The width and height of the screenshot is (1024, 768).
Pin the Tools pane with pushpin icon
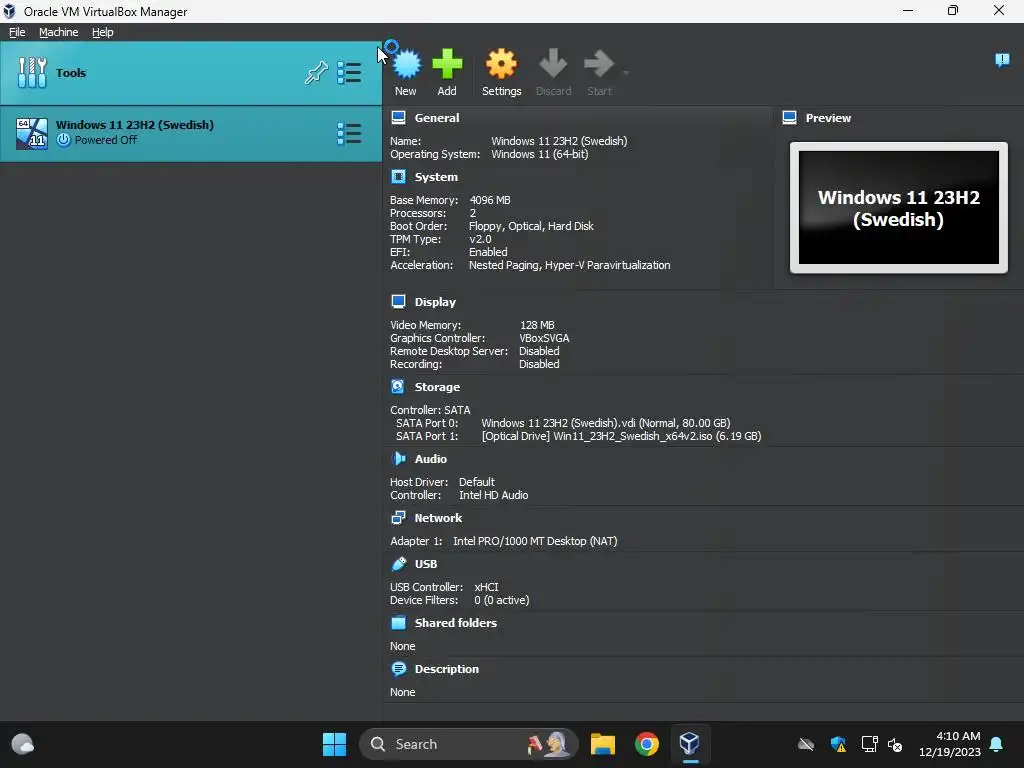316,72
